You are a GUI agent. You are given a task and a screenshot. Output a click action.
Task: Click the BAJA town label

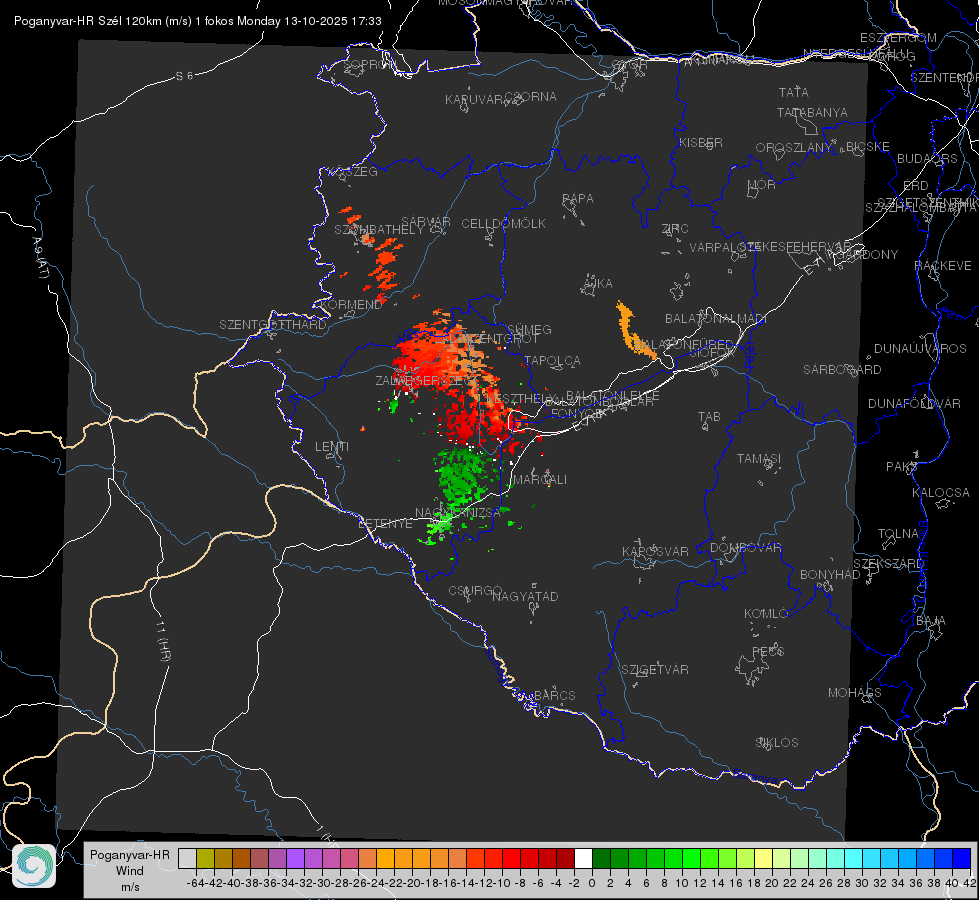click(x=931, y=621)
